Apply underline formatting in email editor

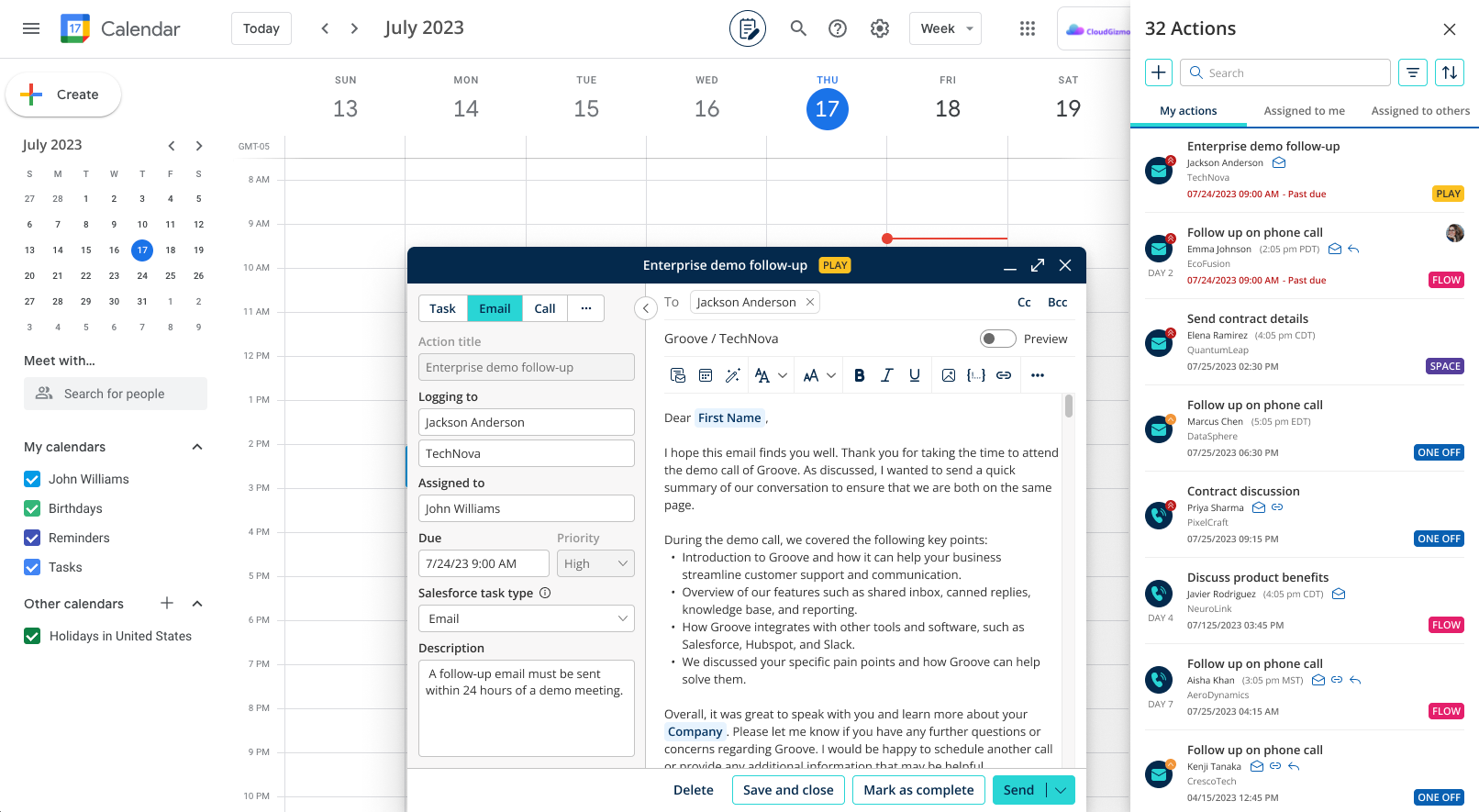pos(915,375)
